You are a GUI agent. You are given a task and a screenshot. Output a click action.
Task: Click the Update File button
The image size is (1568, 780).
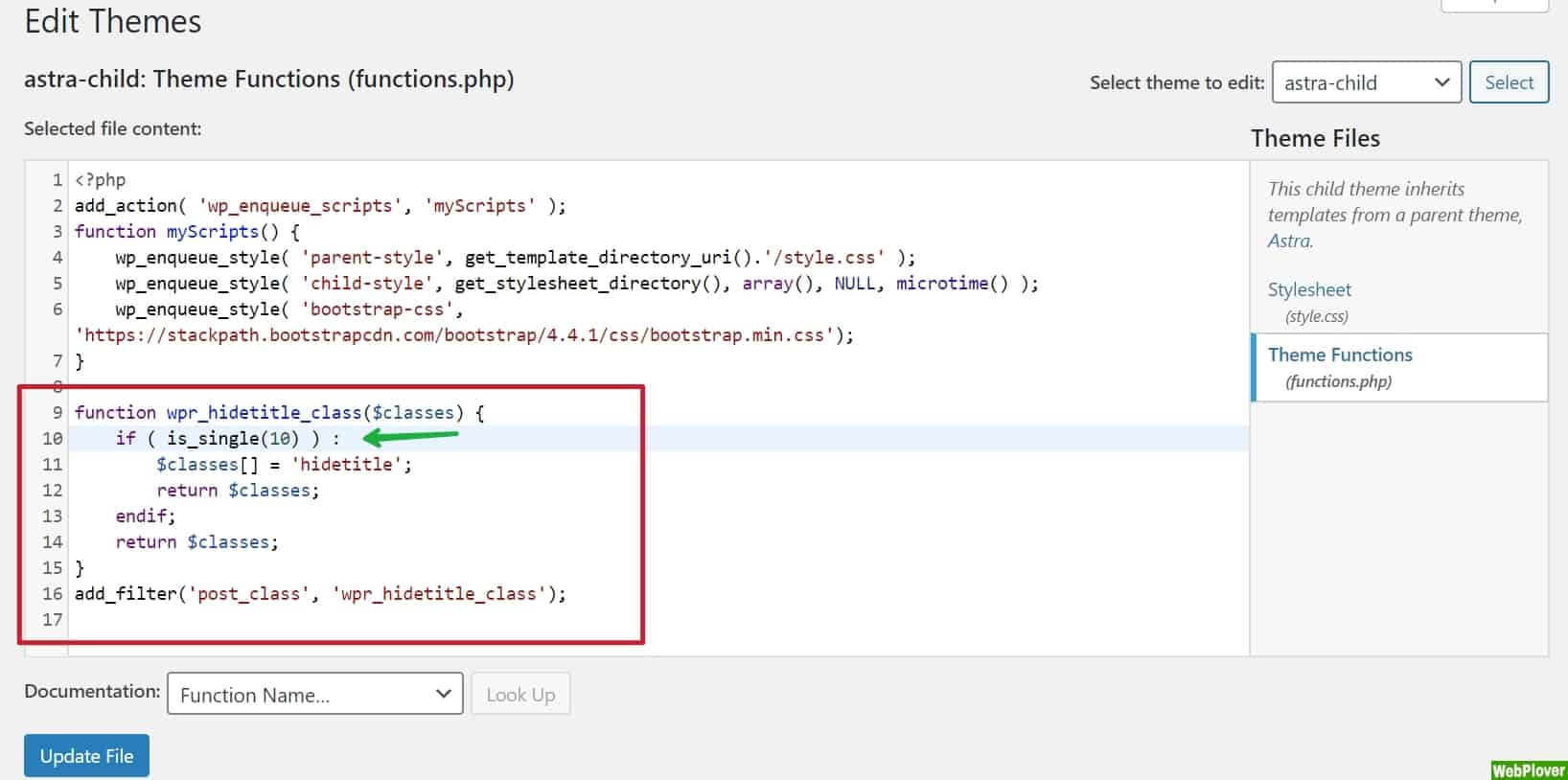pos(86,756)
